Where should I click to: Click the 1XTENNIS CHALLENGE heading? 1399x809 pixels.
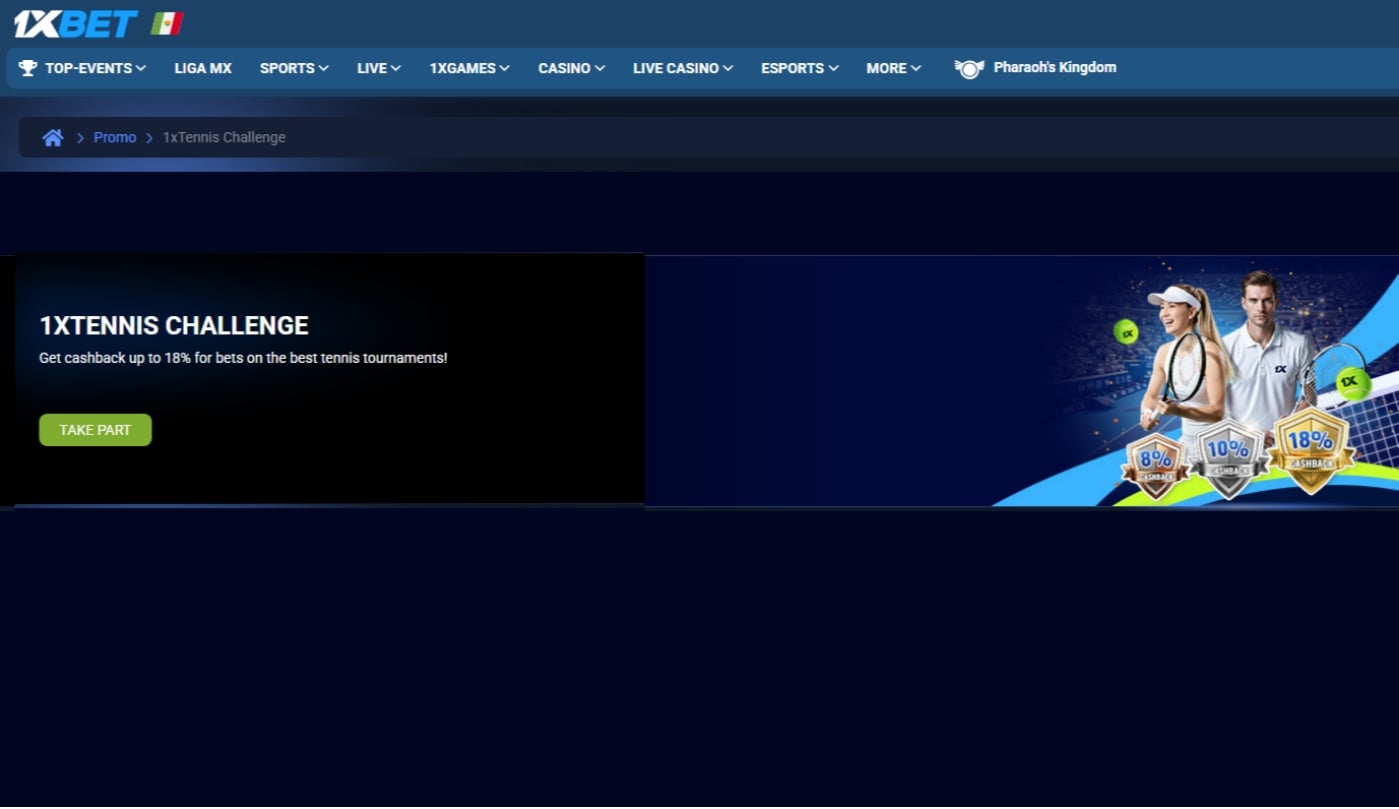click(174, 325)
